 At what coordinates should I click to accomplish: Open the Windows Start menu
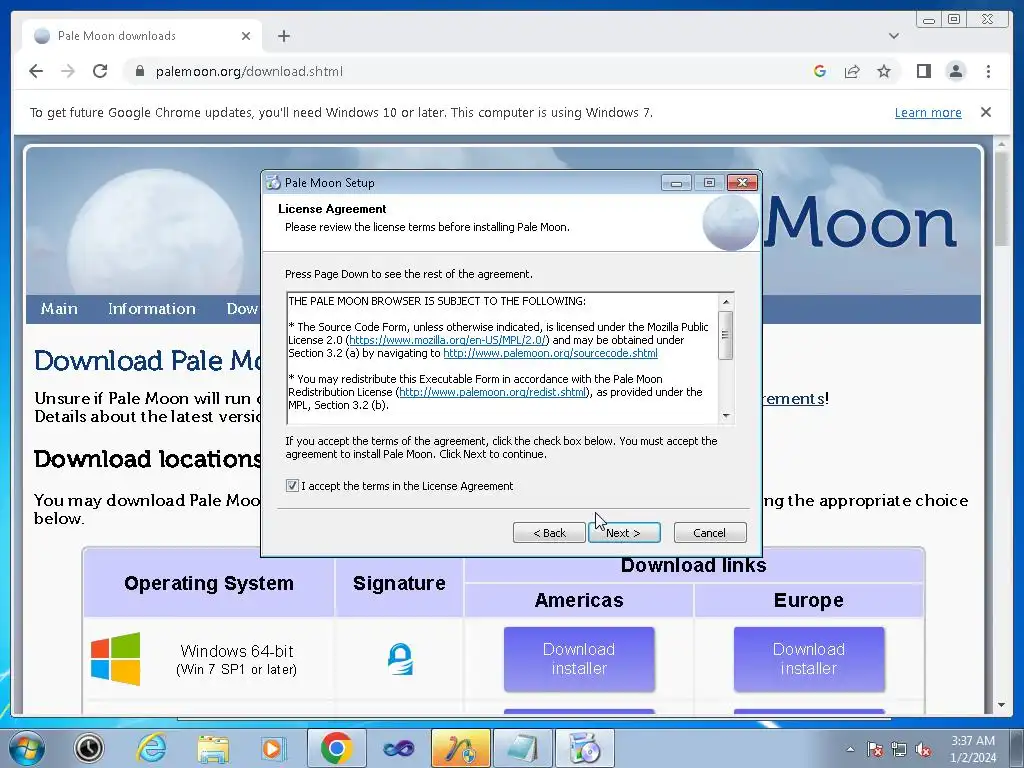coord(26,748)
